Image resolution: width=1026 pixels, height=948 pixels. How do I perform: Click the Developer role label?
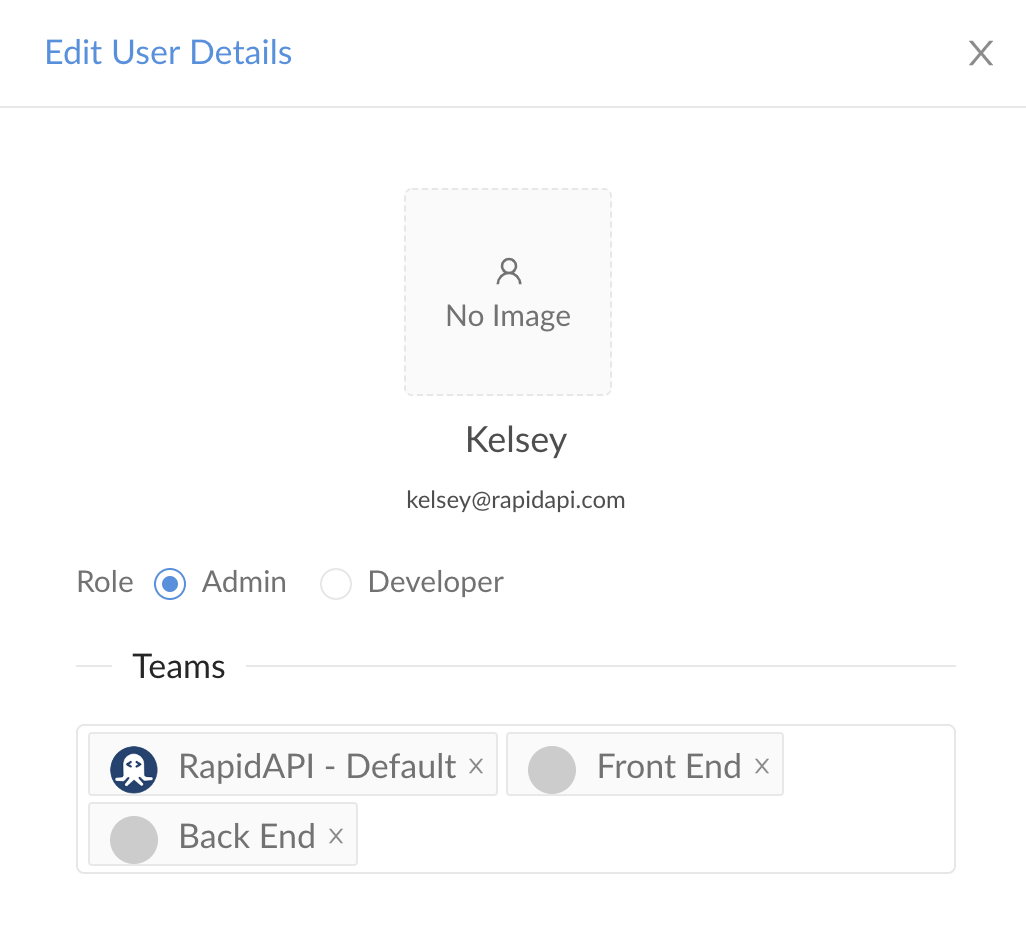coord(436,582)
